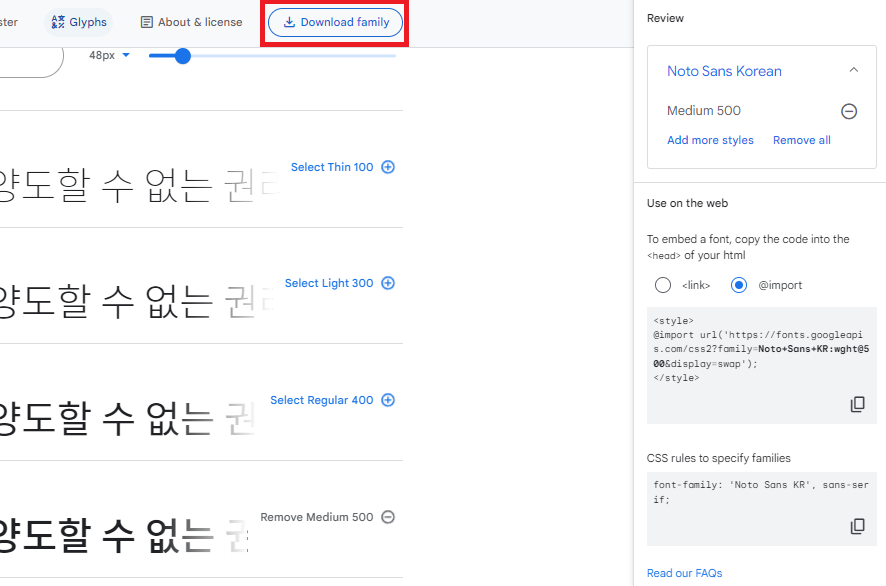This screenshot has height=586, width=886.
Task: Click the Download family button
Action: (x=335, y=22)
